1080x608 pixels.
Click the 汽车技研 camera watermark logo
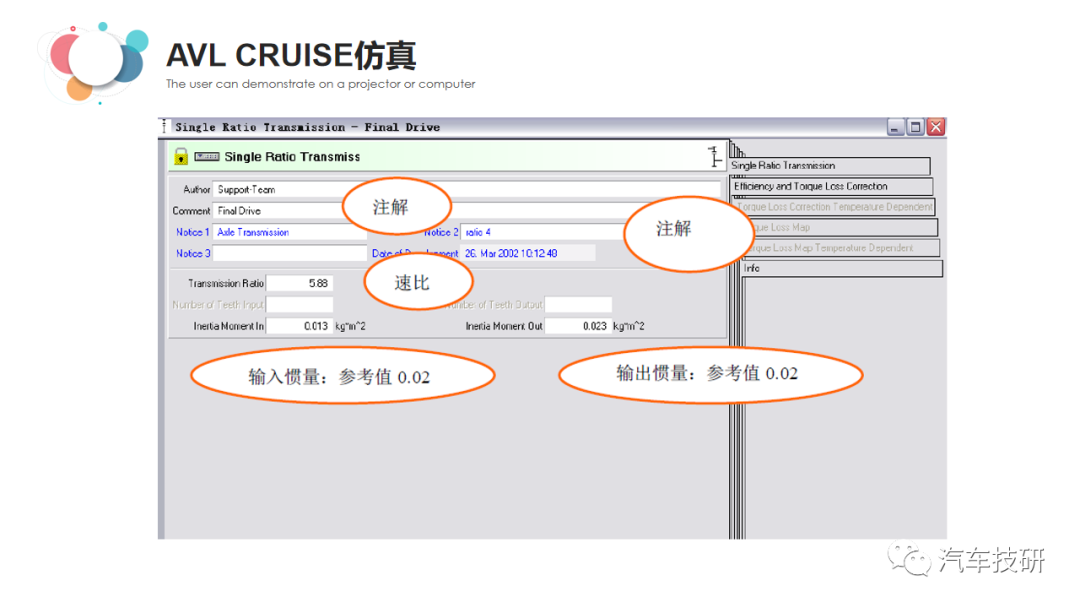(x=908, y=562)
